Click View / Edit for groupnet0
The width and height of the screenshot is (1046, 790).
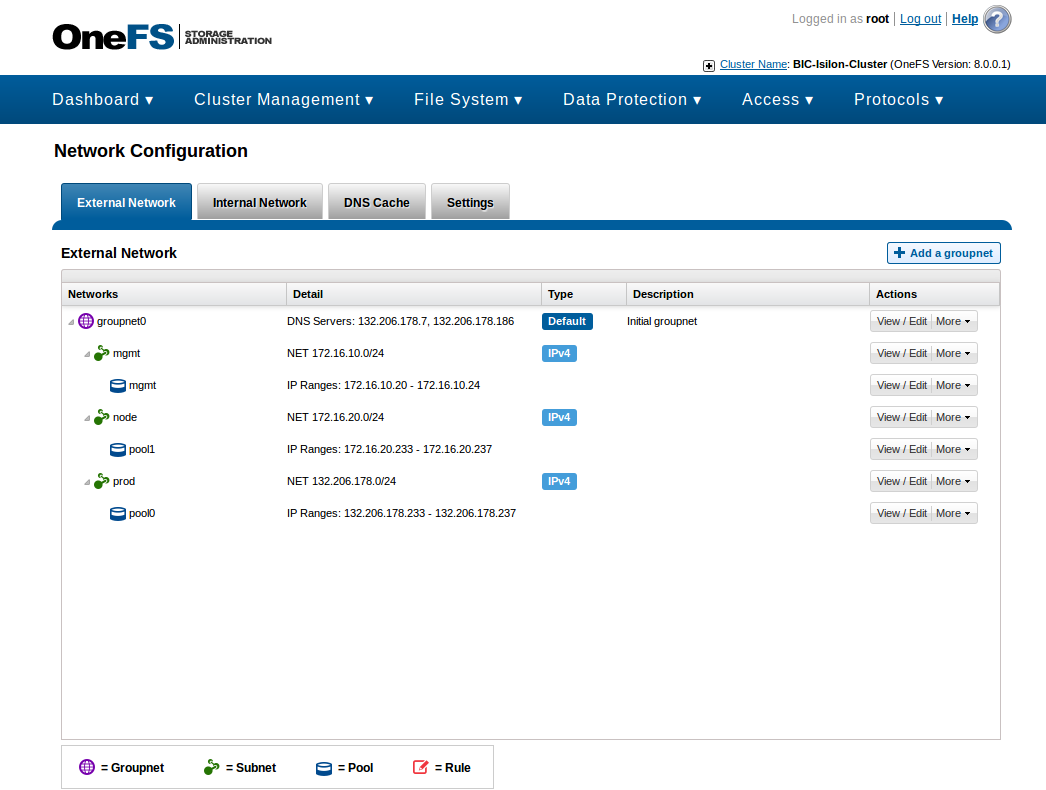901,321
